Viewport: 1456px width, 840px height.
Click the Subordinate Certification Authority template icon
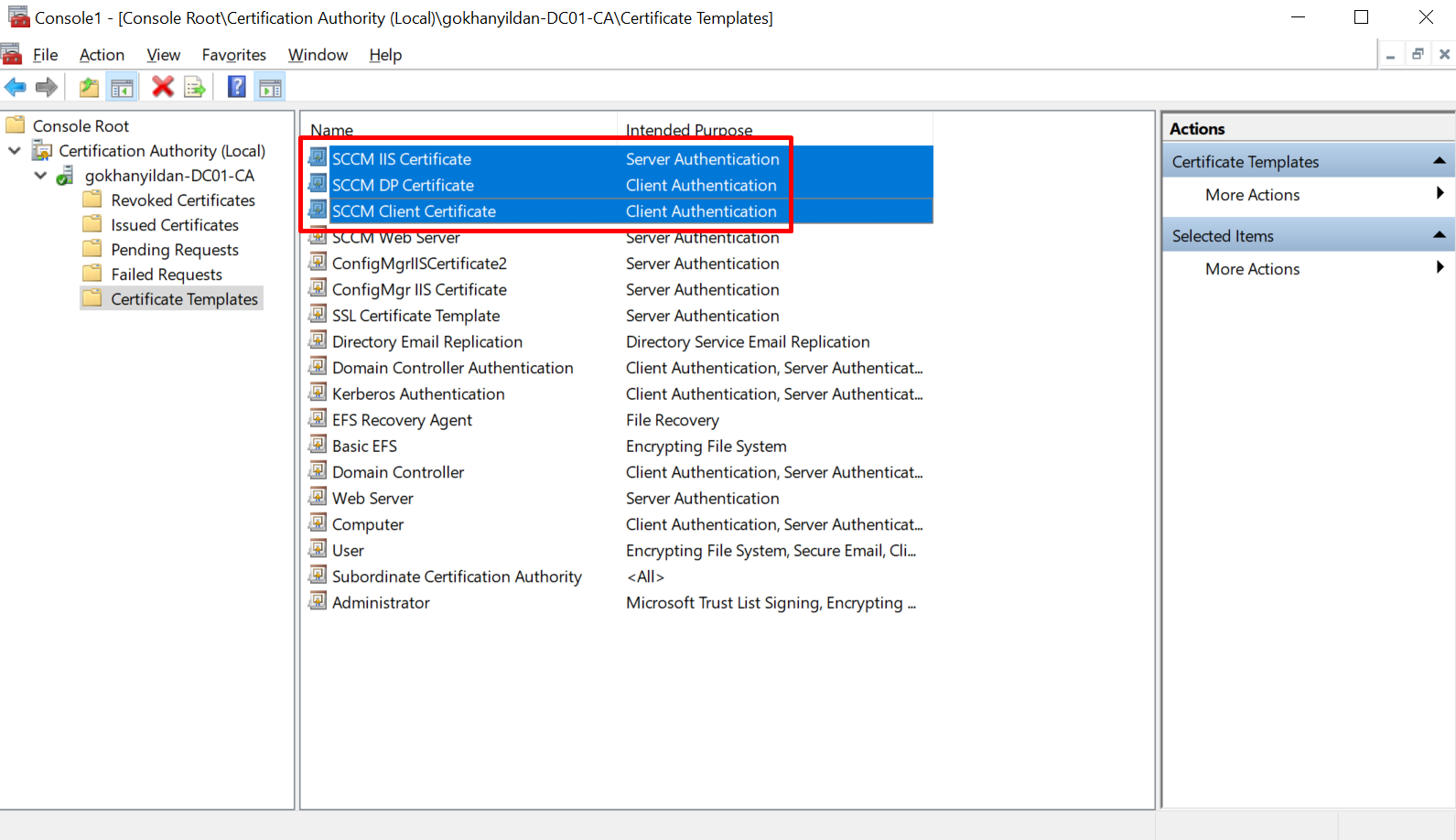pos(318,575)
